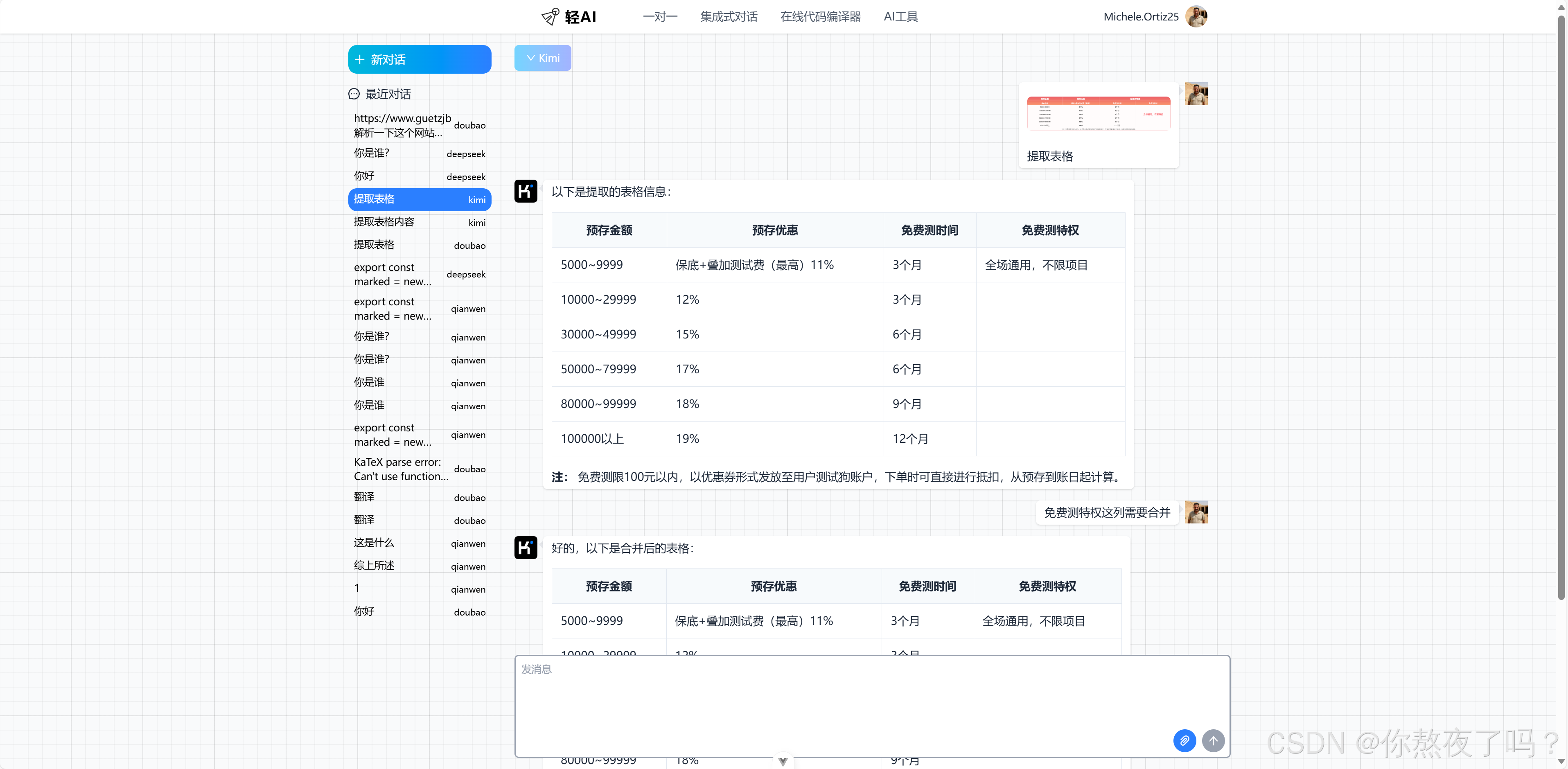Open 在线代码编译器 menu item
The image size is (1568, 769).
pyautogui.click(x=820, y=16)
